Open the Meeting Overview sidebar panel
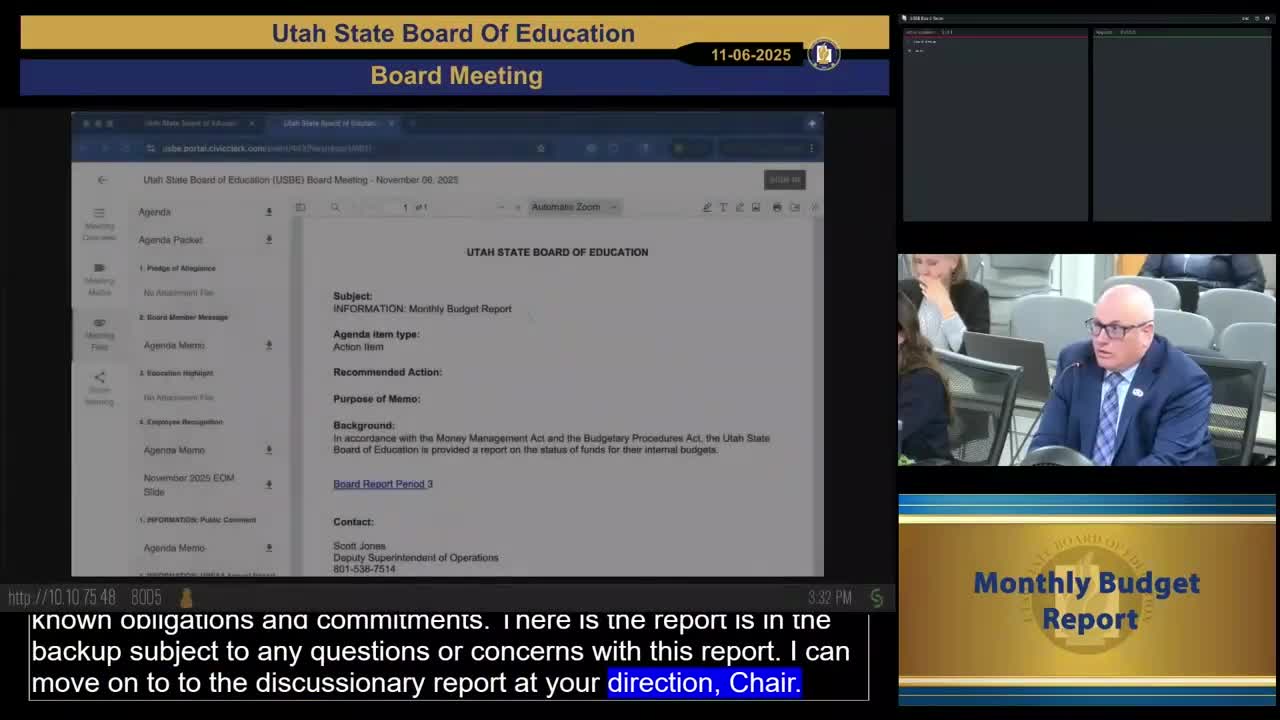 pos(99,224)
